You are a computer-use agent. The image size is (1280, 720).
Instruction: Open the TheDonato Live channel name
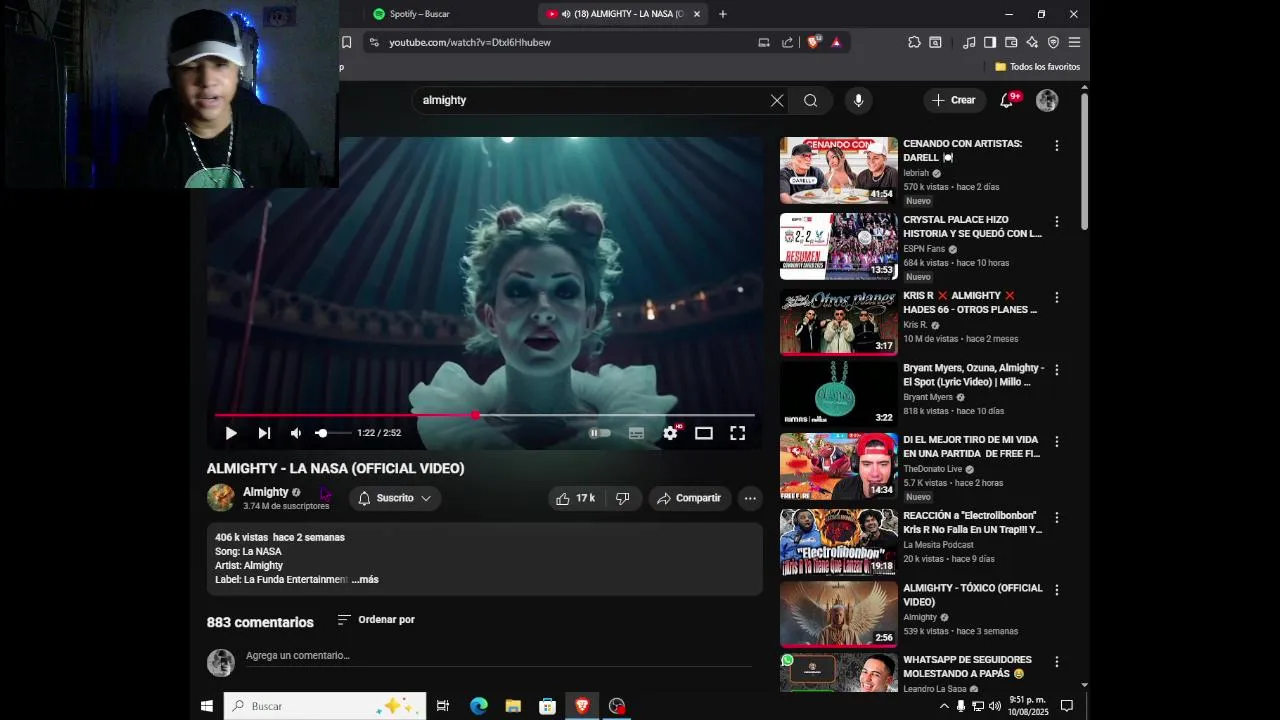932,469
